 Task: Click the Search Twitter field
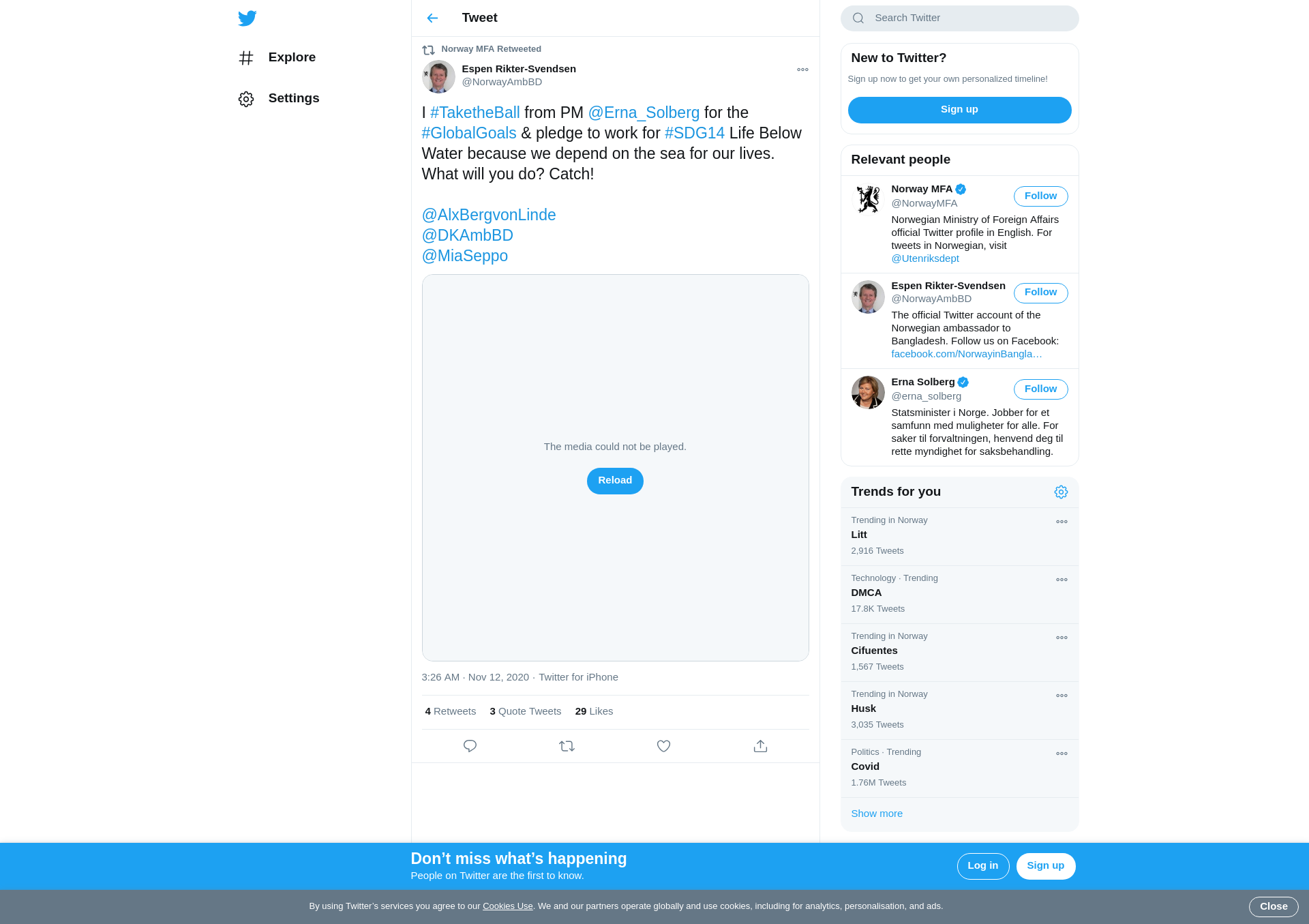point(959,18)
